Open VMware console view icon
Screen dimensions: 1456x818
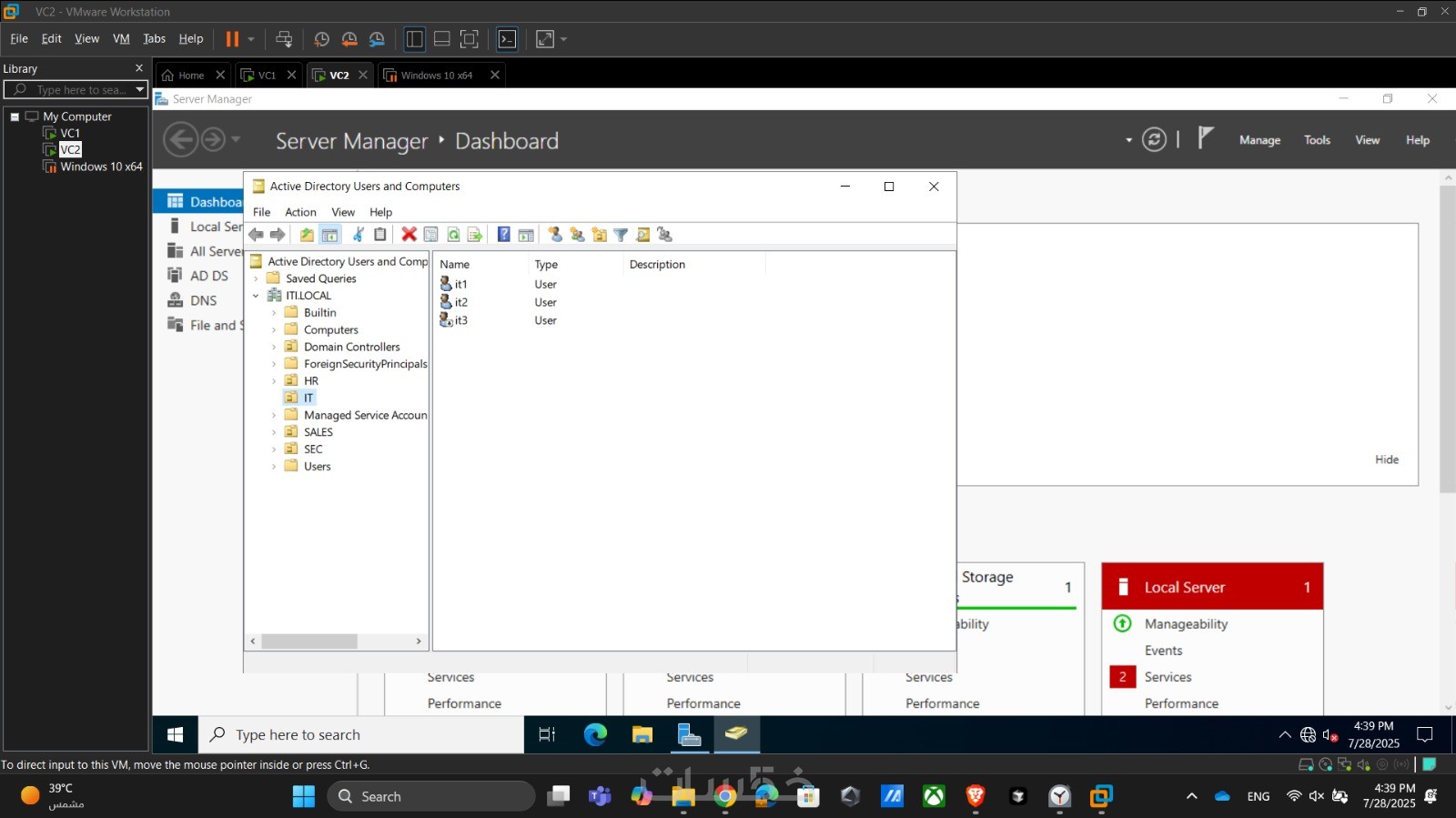coord(508,39)
